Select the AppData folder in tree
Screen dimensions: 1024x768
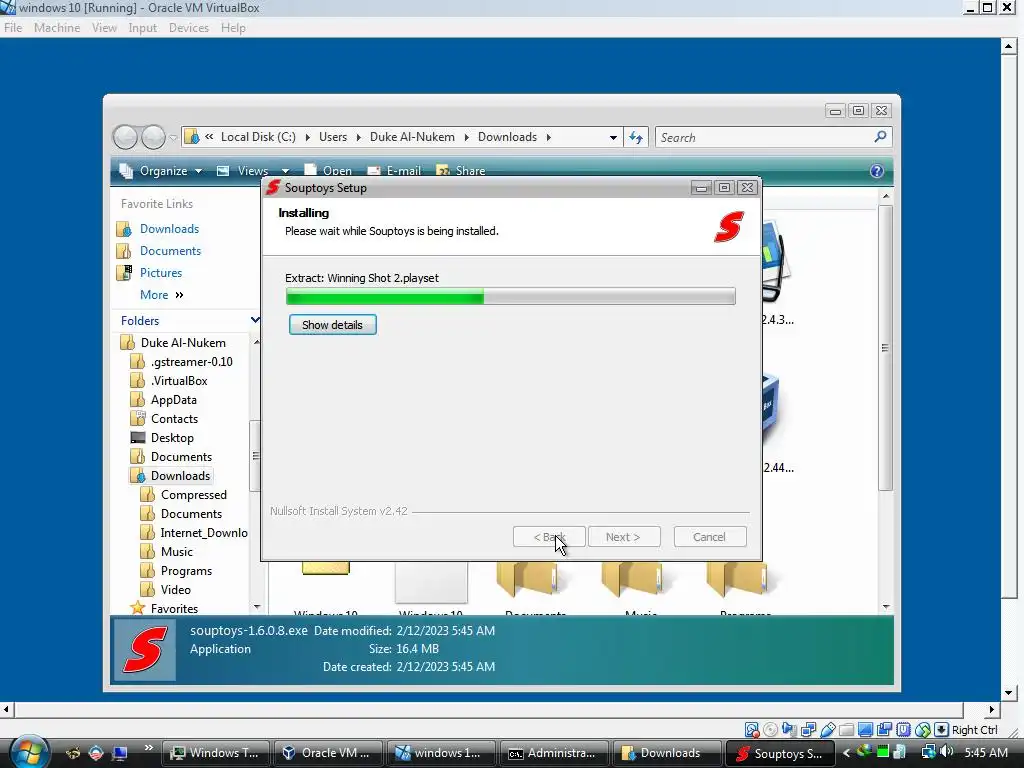point(174,400)
